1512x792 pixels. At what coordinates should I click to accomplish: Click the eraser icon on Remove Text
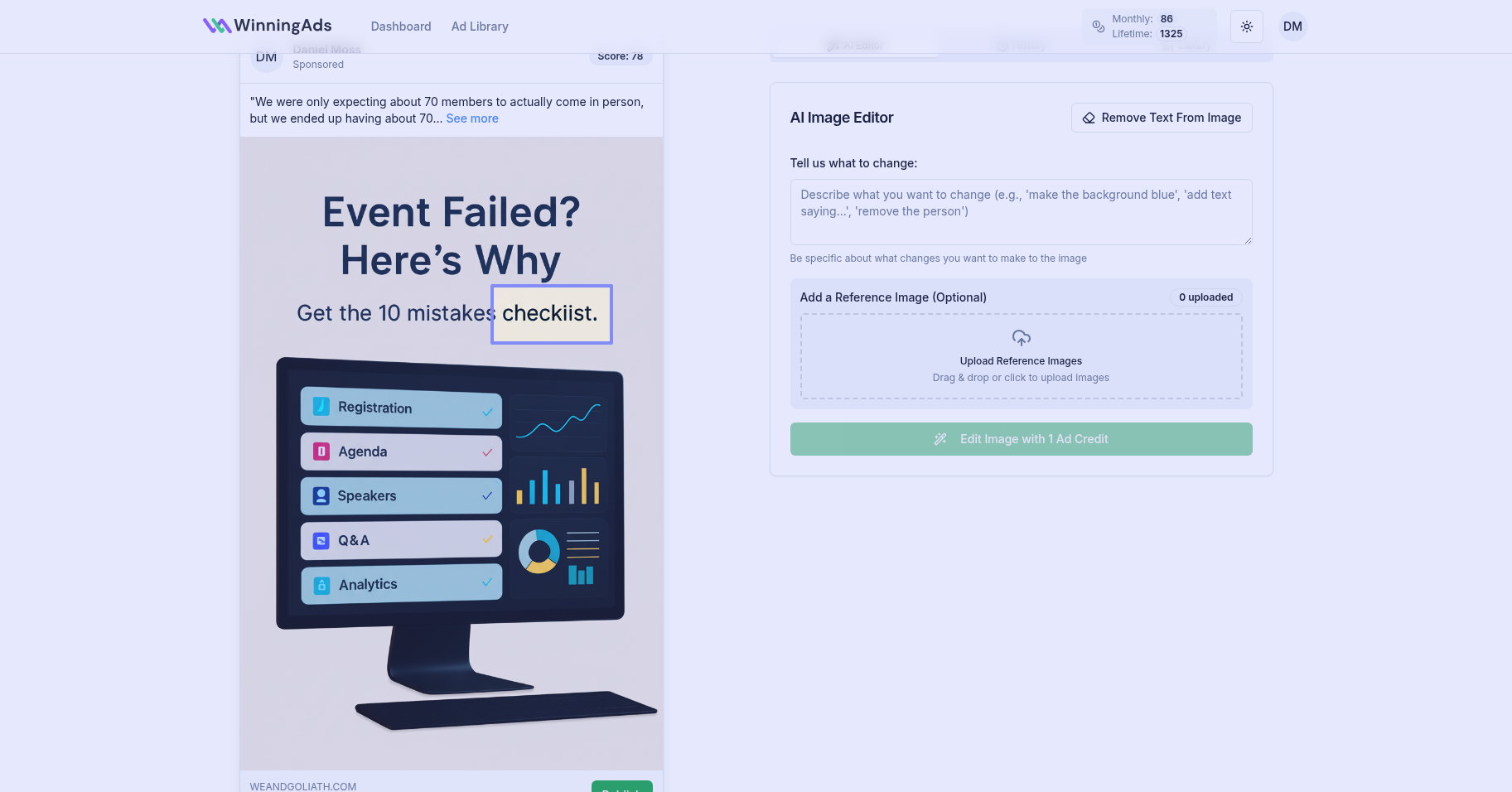tap(1089, 118)
